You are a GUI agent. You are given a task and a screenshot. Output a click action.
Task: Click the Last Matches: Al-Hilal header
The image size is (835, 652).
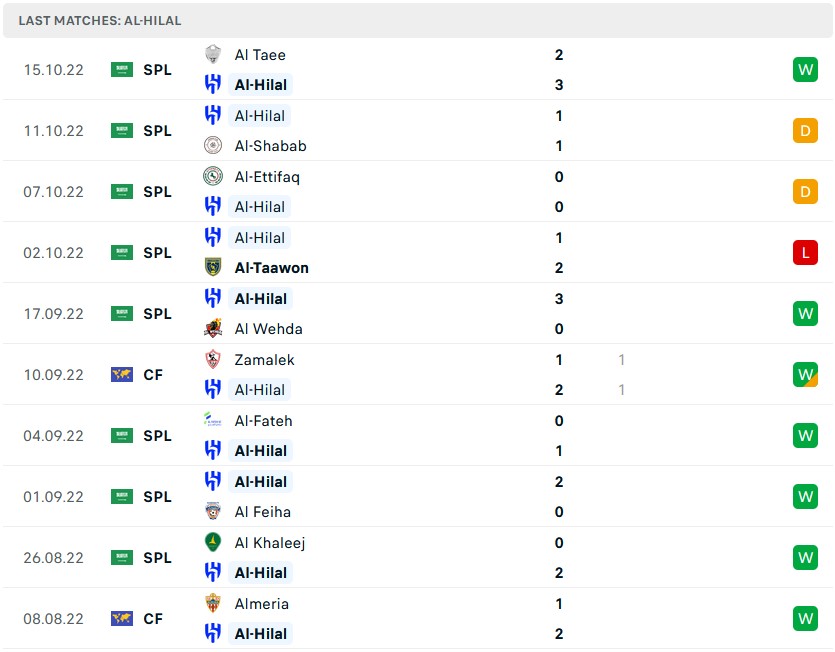100,20
